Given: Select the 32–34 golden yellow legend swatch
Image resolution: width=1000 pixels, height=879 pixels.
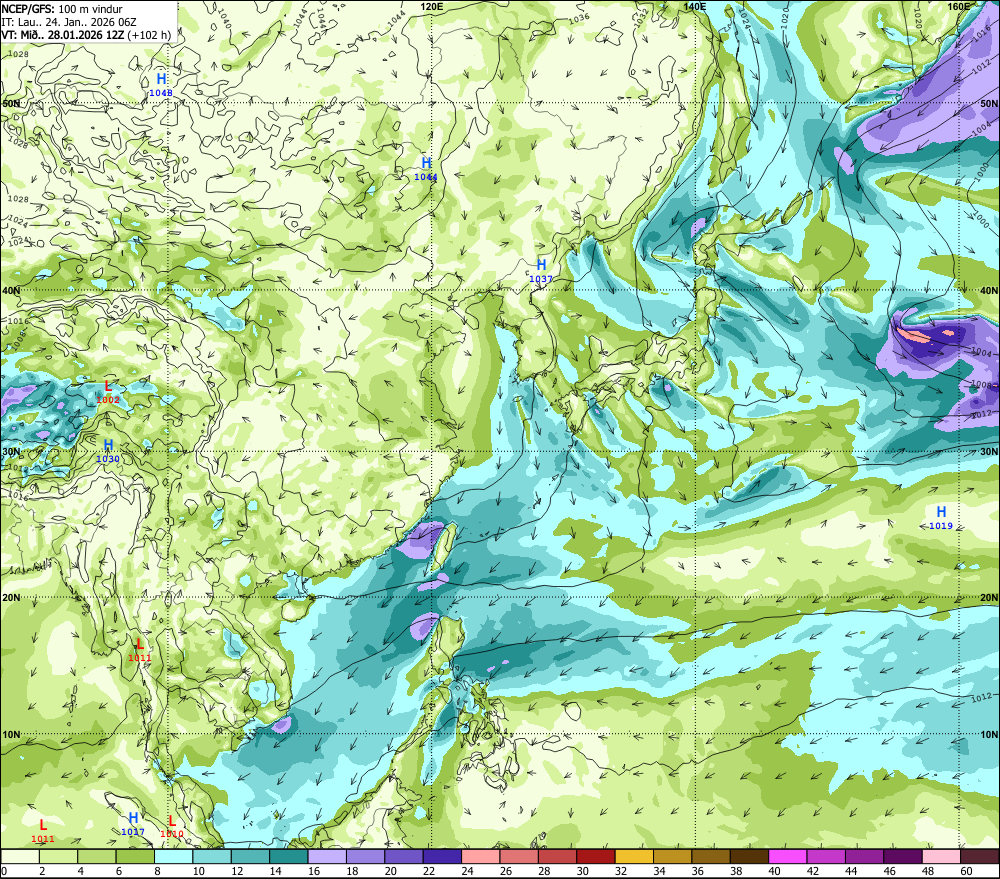Looking at the screenshot, I should coord(634,856).
